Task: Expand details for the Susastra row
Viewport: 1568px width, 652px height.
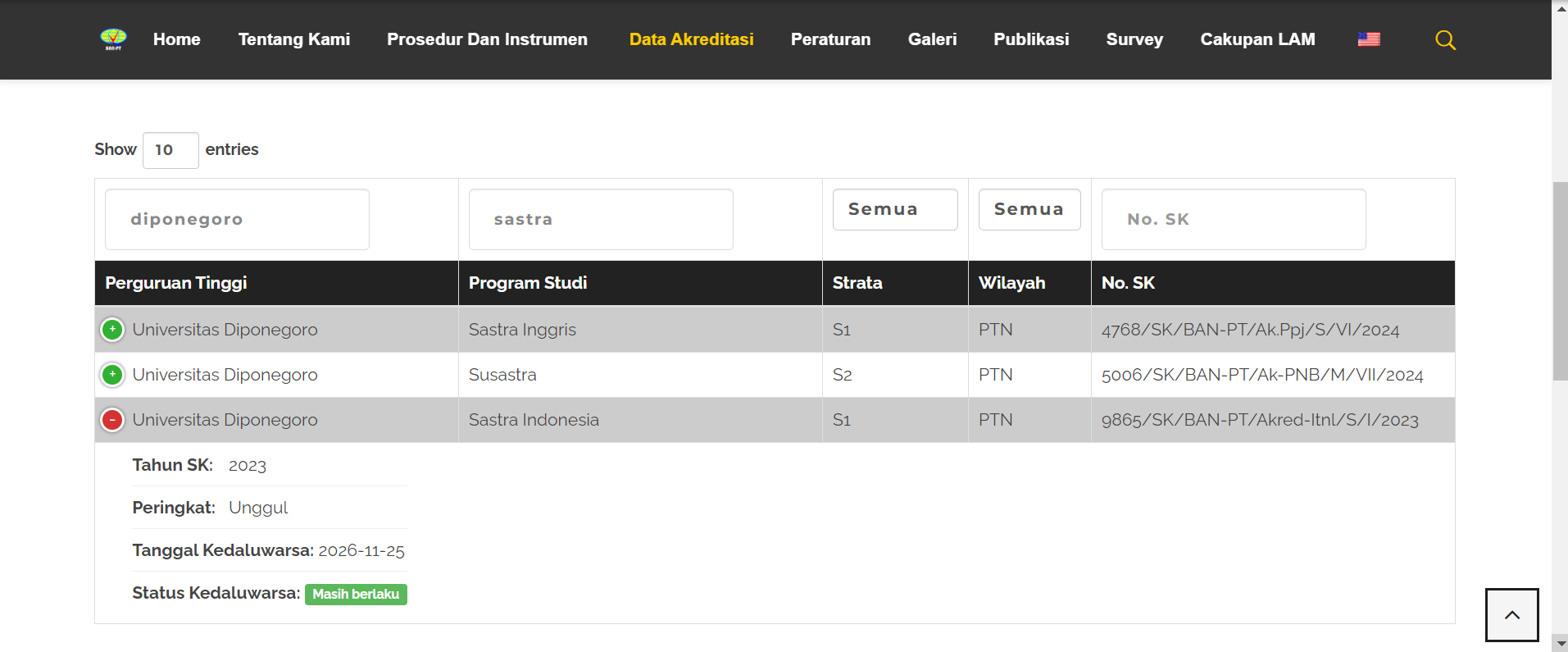Action: 111,375
